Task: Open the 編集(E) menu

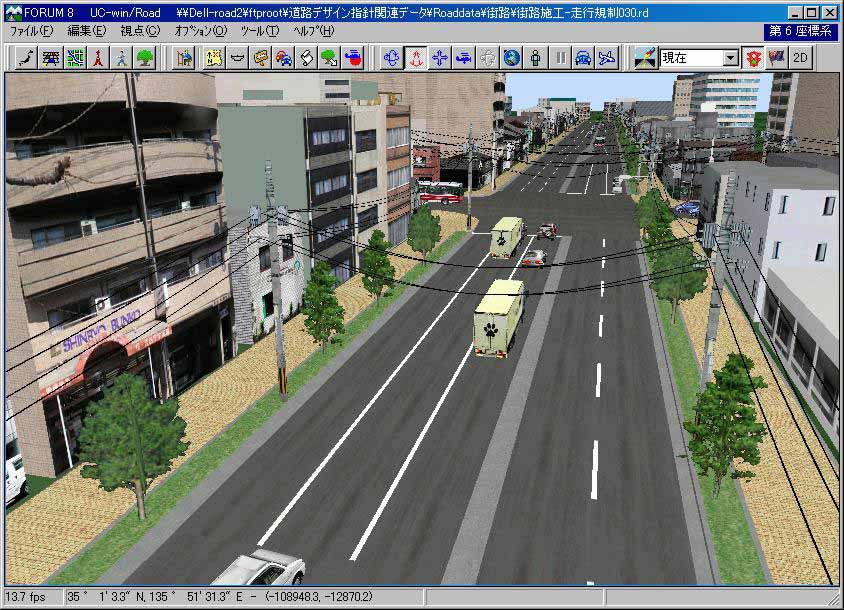Action: (x=87, y=31)
